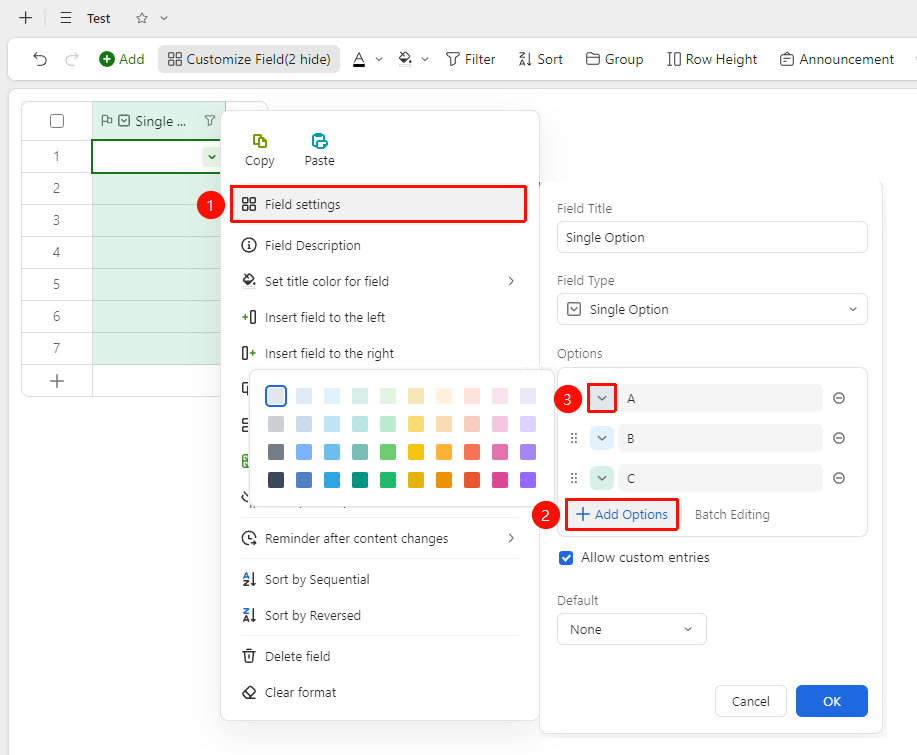Click Add Options link
This screenshot has width=917, height=755.
pos(622,515)
